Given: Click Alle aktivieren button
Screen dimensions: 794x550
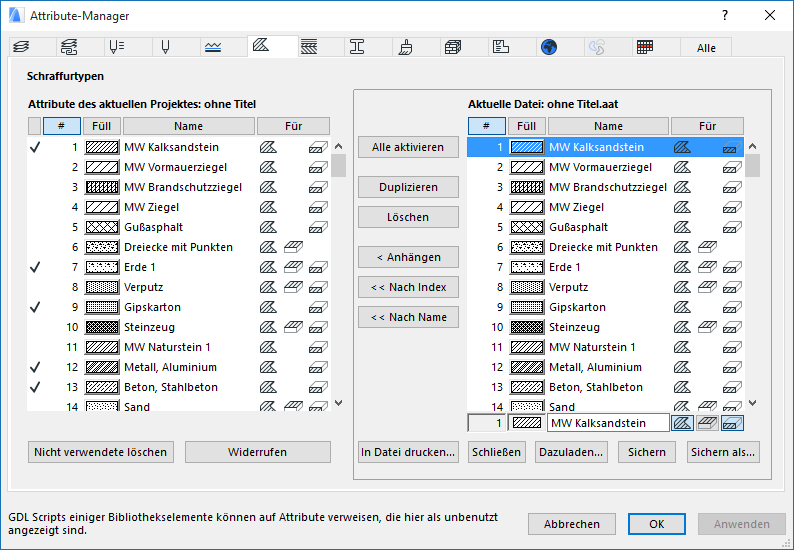Looking at the screenshot, I should tap(408, 147).
